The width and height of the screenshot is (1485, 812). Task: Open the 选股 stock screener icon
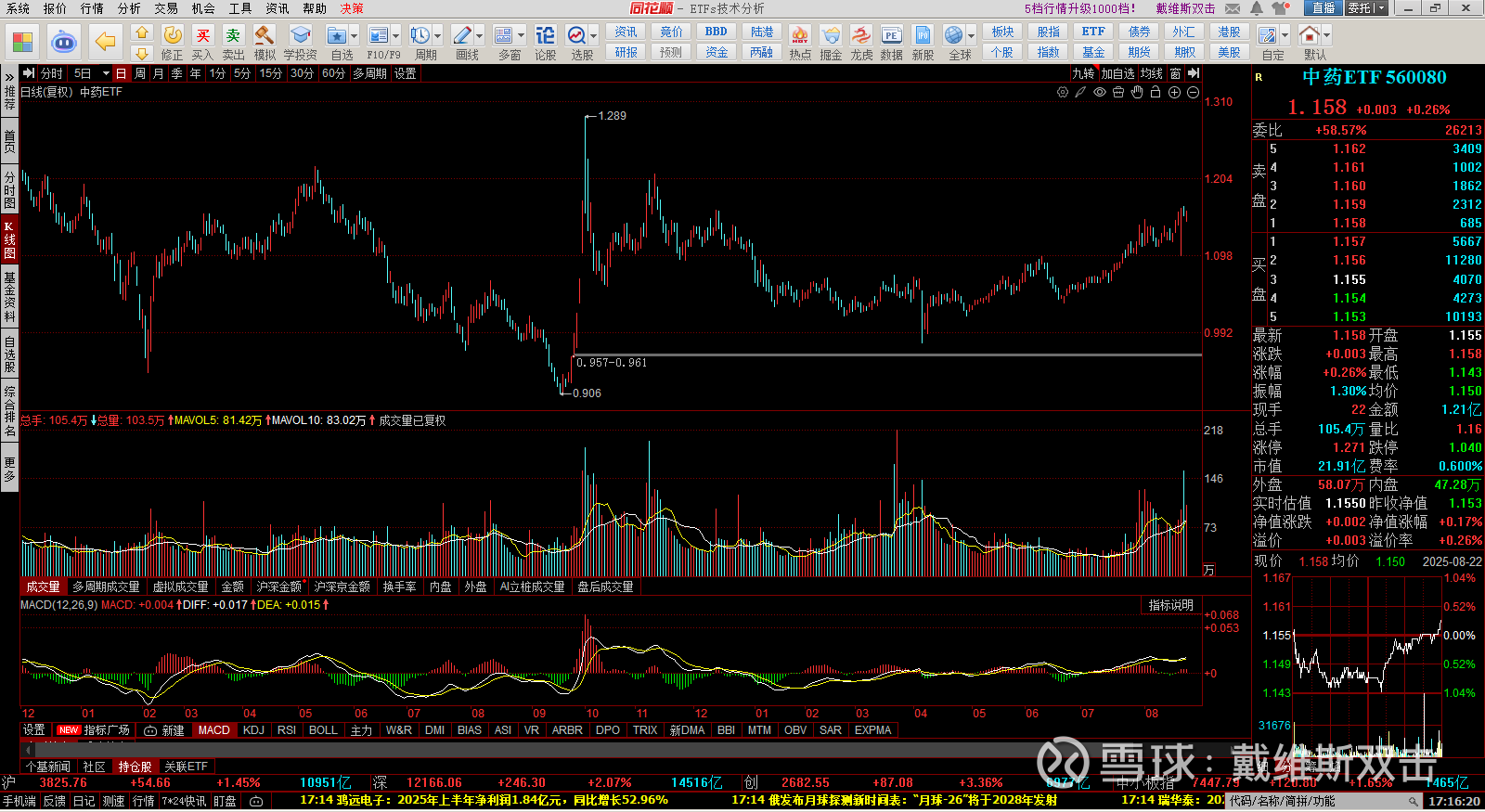pyautogui.click(x=576, y=36)
